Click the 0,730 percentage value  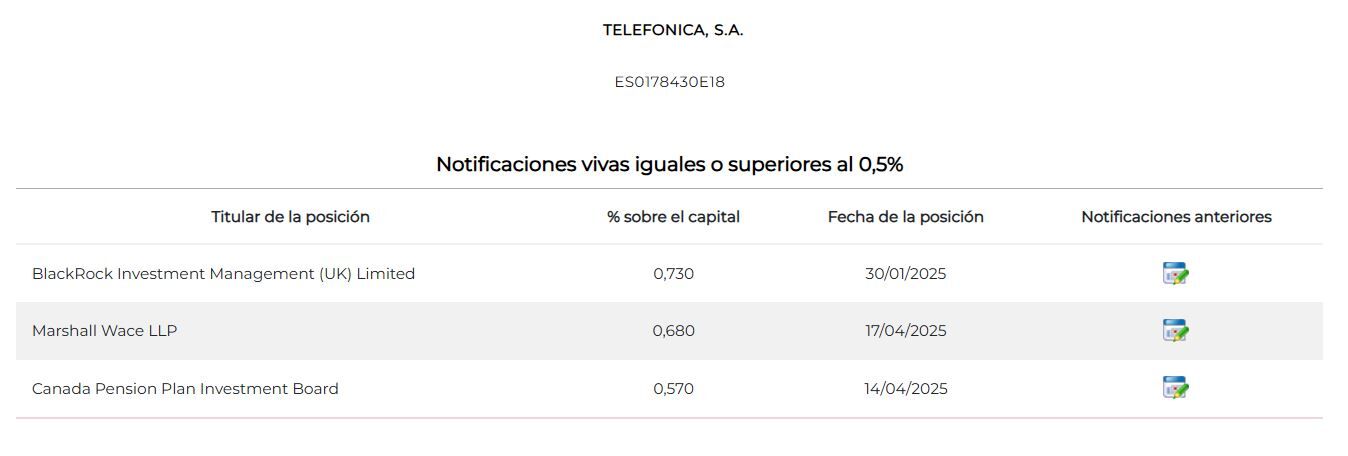click(x=673, y=274)
